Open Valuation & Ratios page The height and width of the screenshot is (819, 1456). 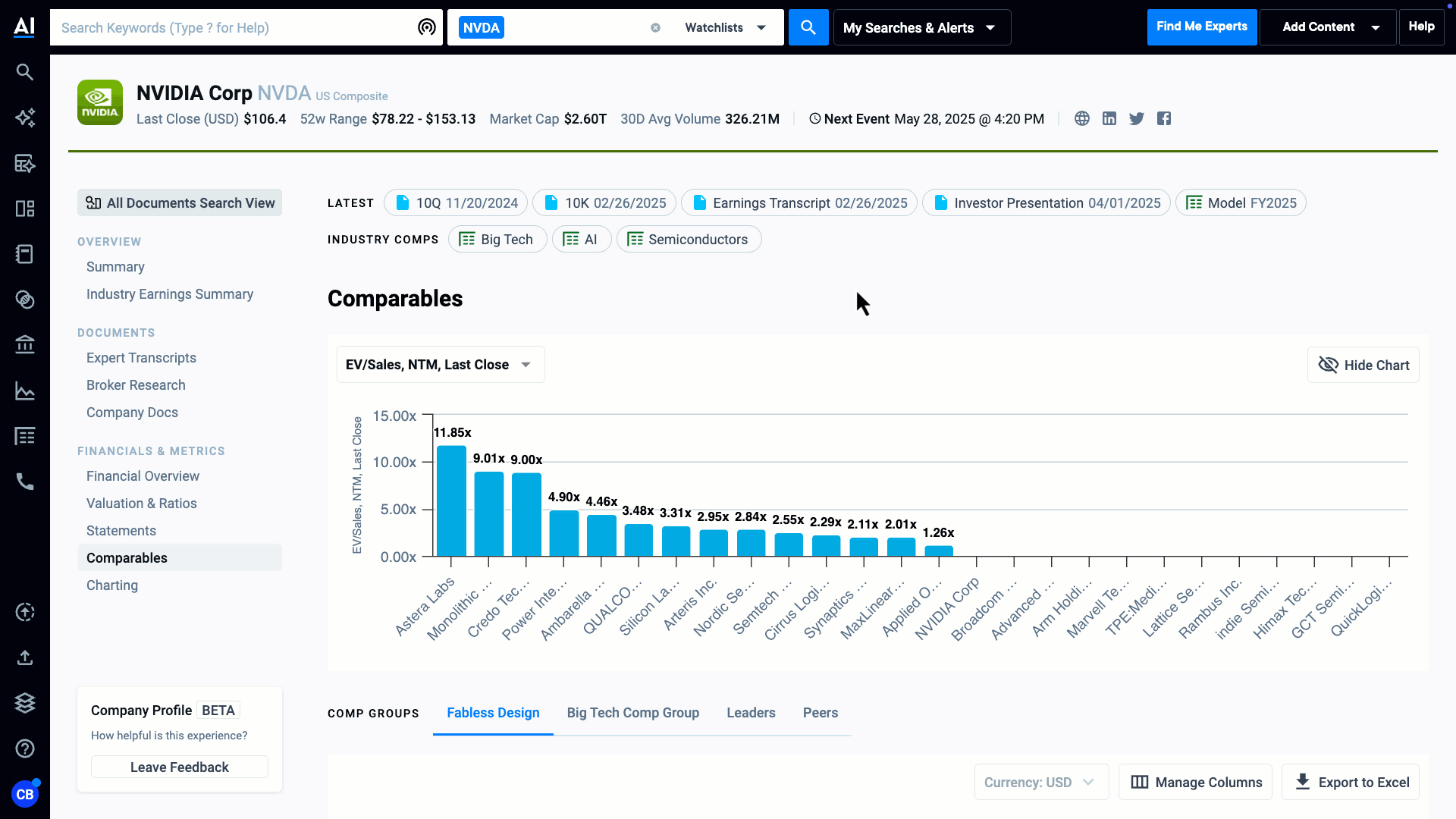point(141,504)
